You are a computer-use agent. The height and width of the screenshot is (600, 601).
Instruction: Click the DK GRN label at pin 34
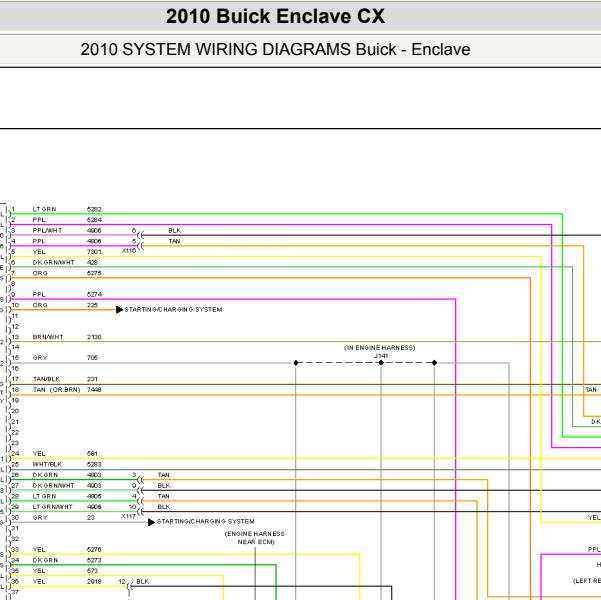click(x=45, y=561)
